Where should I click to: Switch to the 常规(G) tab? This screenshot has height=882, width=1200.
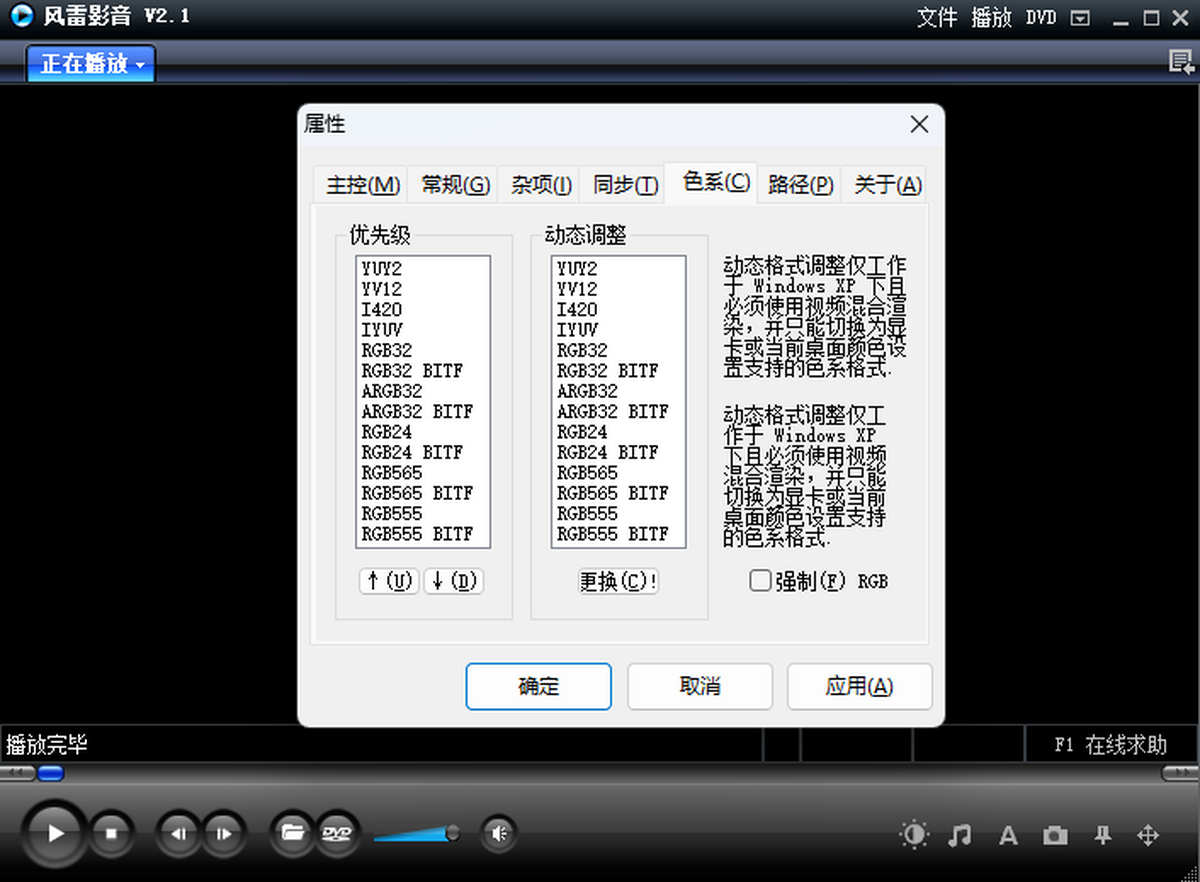click(x=455, y=185)
